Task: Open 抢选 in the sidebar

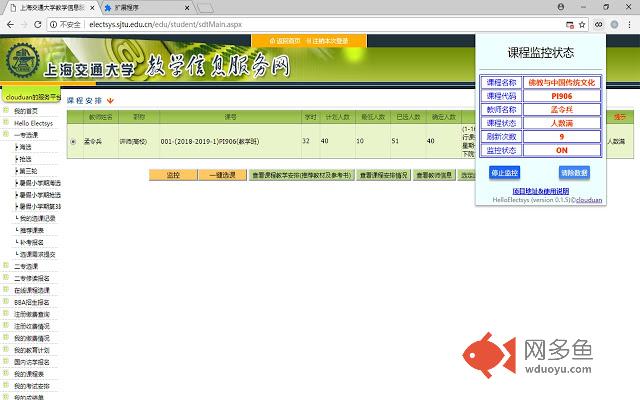Action: pyautogui.click(x=25, y=159)
